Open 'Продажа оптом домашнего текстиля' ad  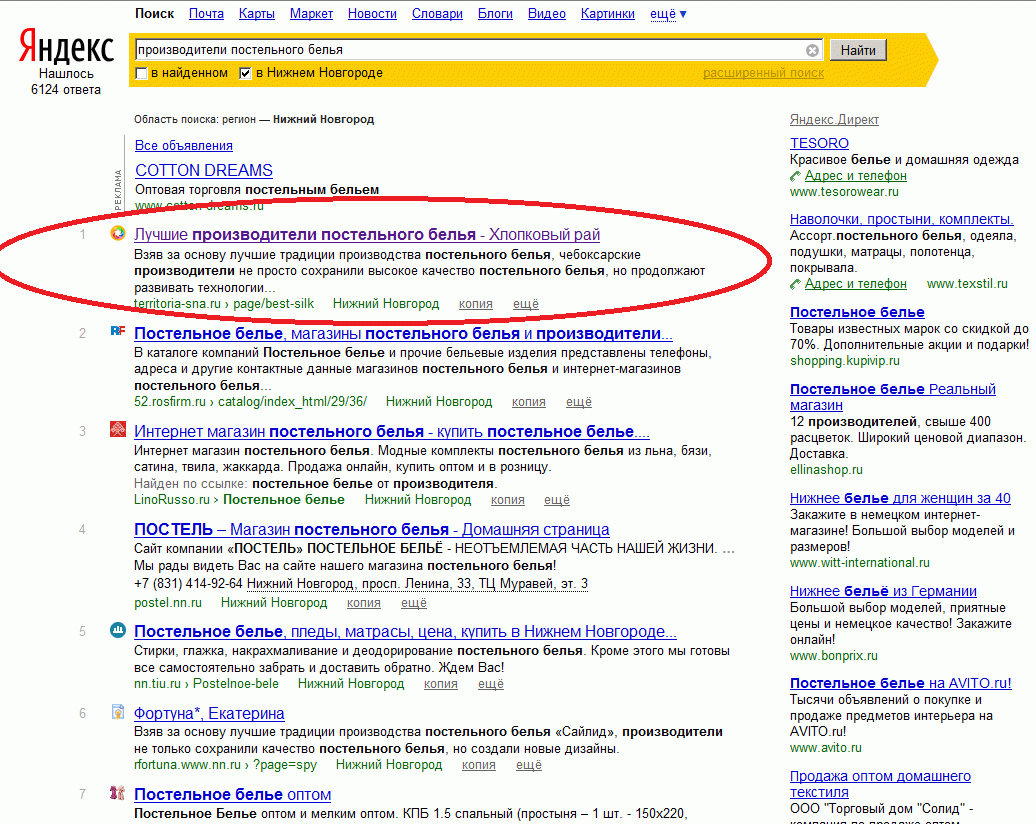click(x=880, y=784)
